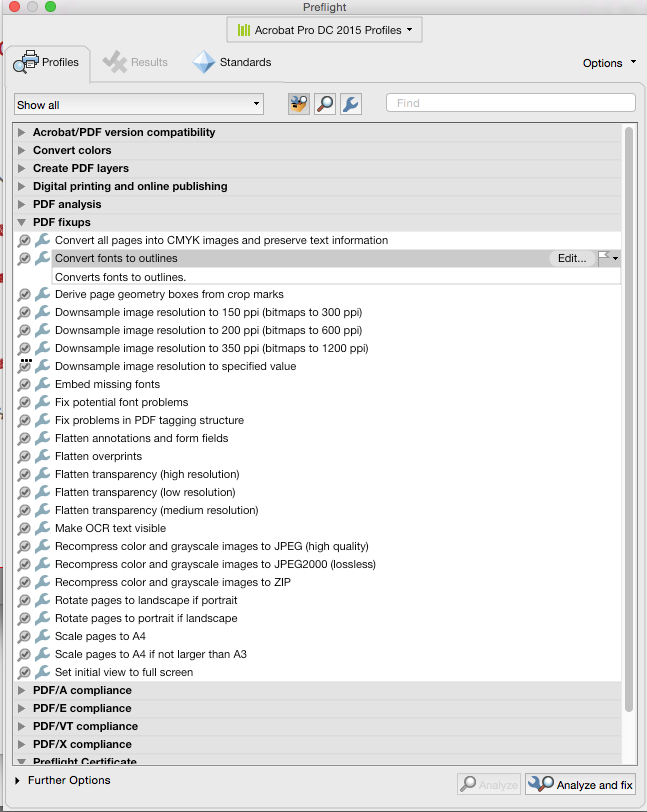Viewport: 647px width, 812px height.
Task: Click the Edit... button for selected fixup
Action: (572, 258)
